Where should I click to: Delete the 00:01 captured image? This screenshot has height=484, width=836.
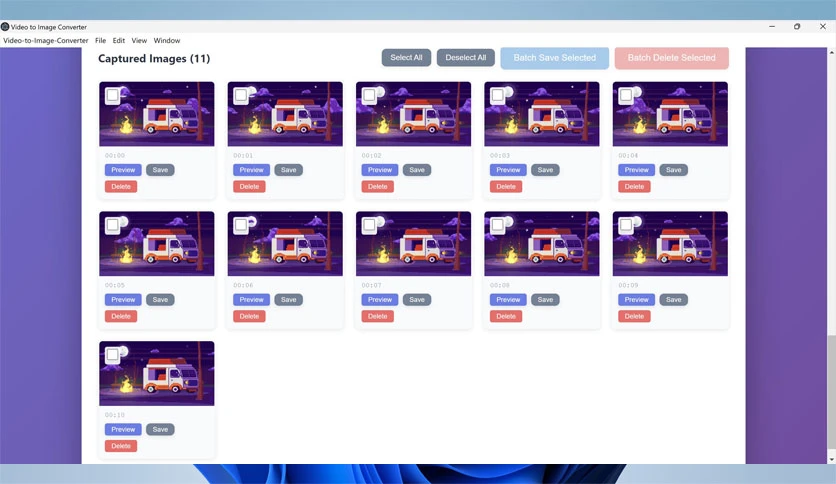click(x=250, y=187)
